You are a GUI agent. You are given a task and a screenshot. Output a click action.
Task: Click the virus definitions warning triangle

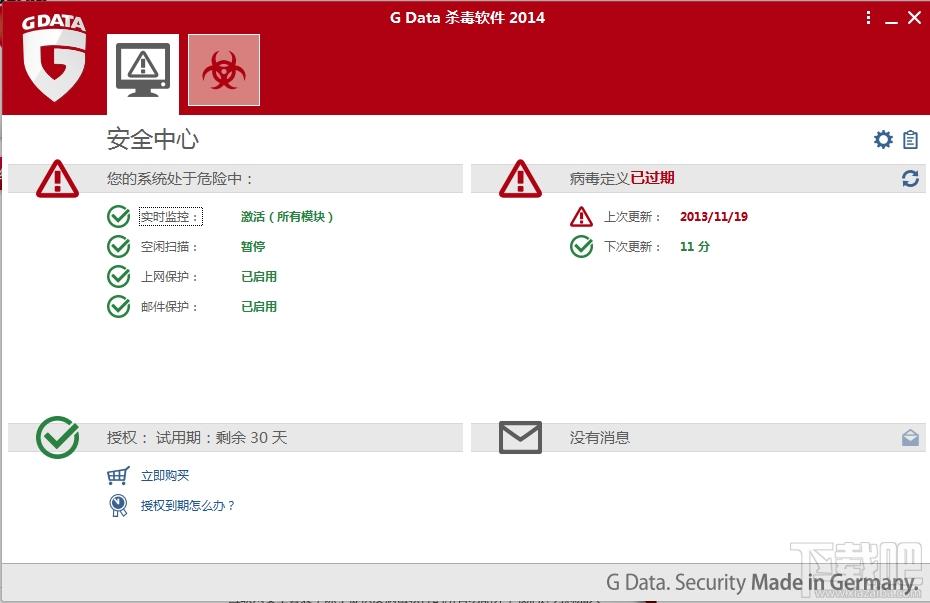click(x=520, y=178)
